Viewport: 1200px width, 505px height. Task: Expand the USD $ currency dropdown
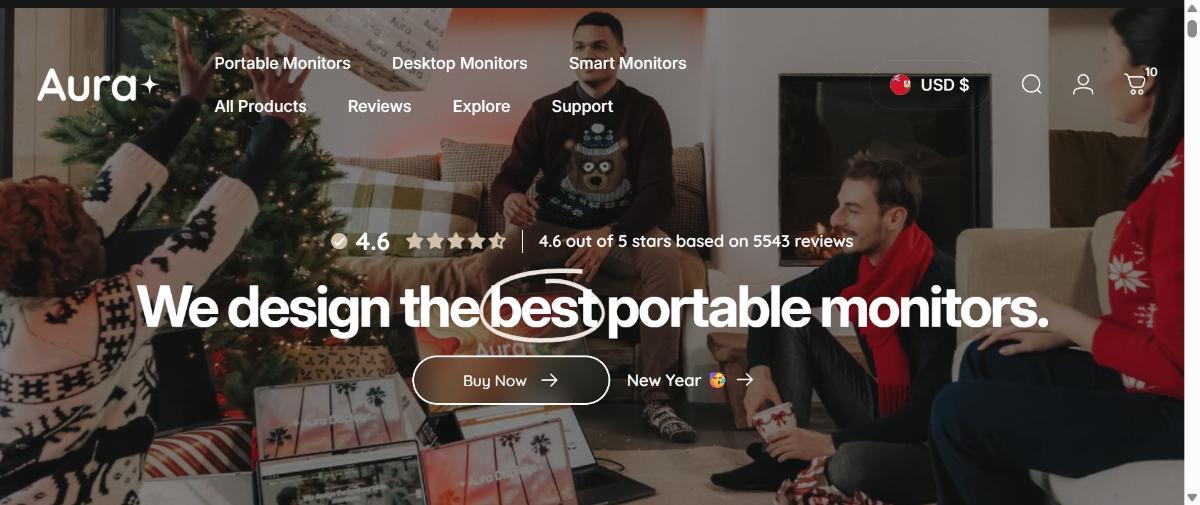(x=930, y=85)
